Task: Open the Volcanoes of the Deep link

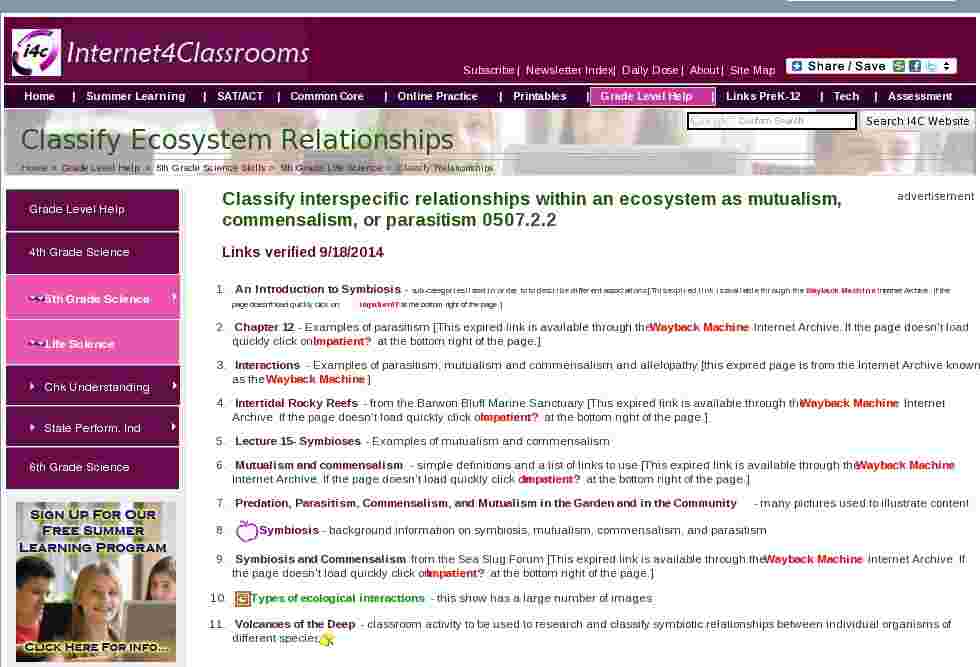Action: click(x=295, y=624)
